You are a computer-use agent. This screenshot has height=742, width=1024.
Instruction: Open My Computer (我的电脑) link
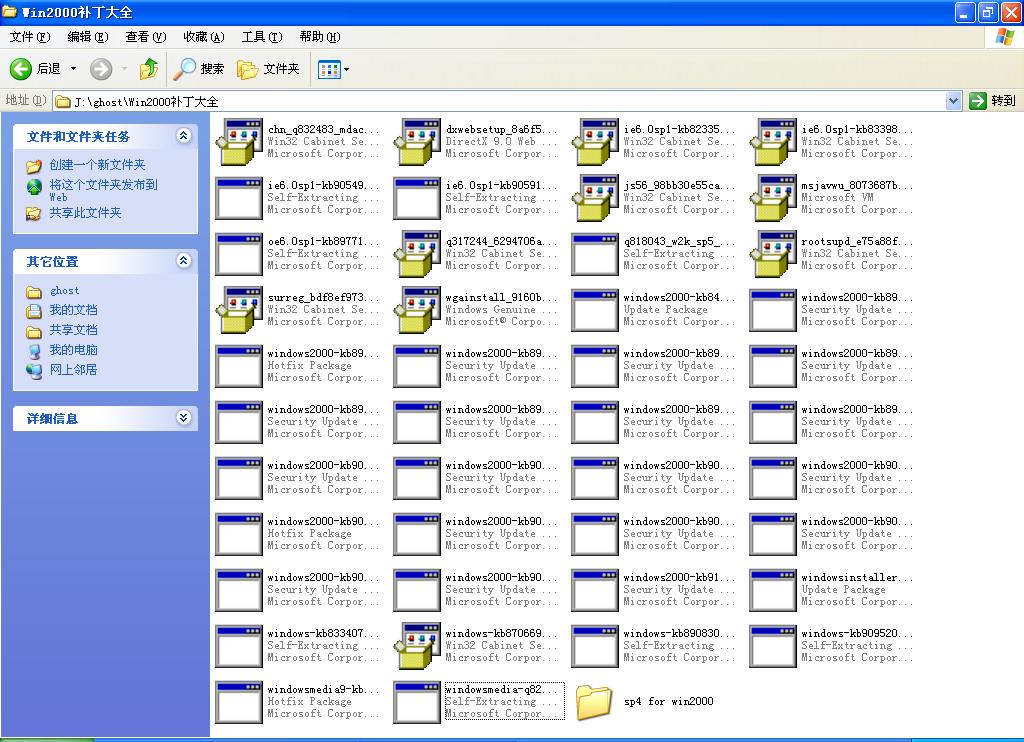(x=73, y=349)
